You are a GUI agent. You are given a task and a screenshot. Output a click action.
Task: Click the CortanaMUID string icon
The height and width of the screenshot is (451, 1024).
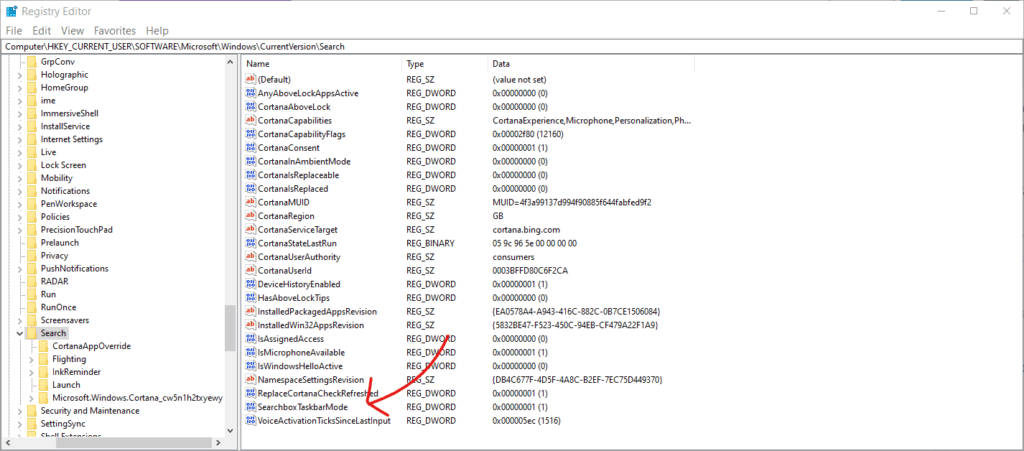tap(250, 202)
